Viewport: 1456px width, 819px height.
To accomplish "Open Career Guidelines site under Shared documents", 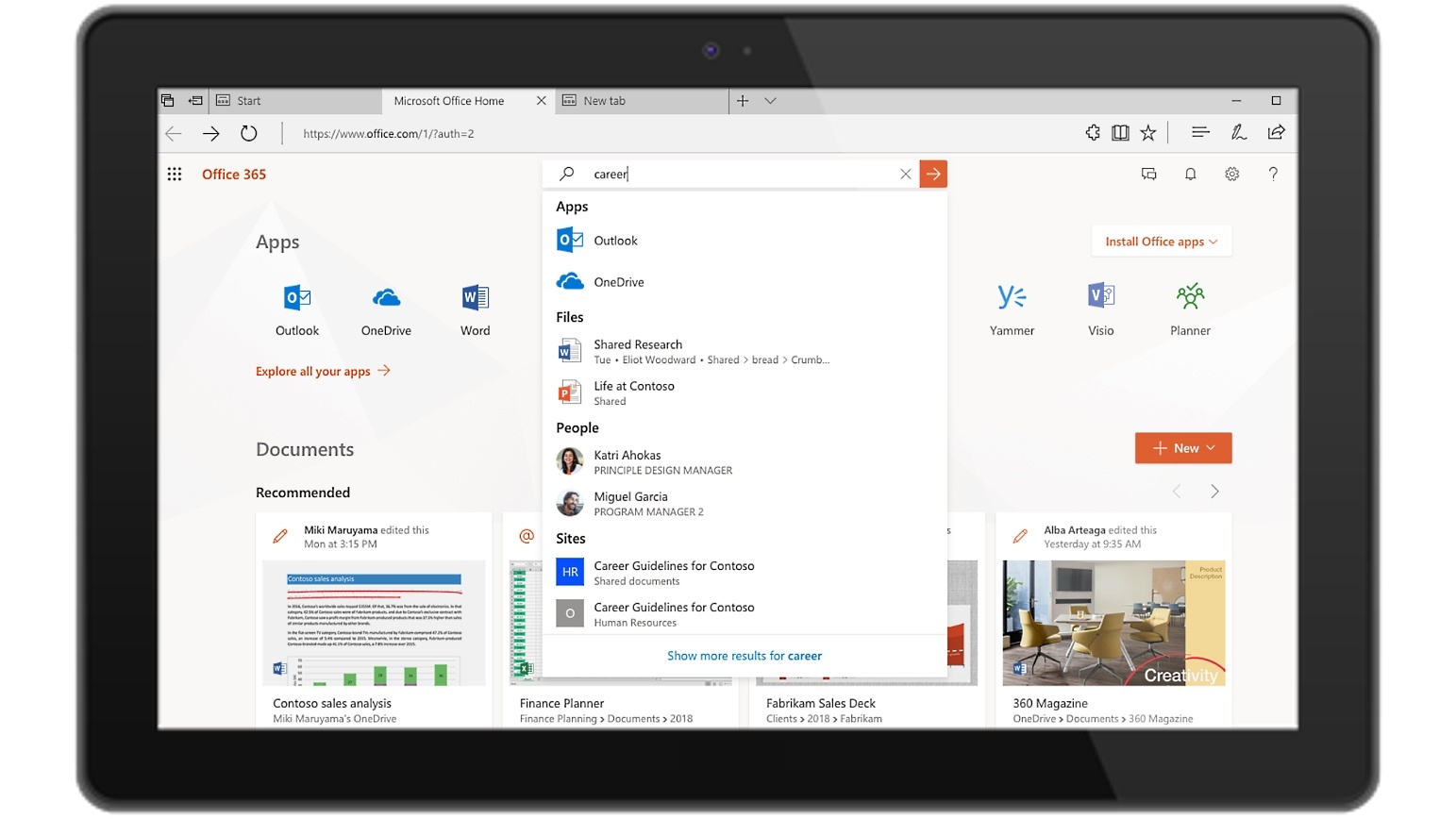I will (x=745, y=572).
